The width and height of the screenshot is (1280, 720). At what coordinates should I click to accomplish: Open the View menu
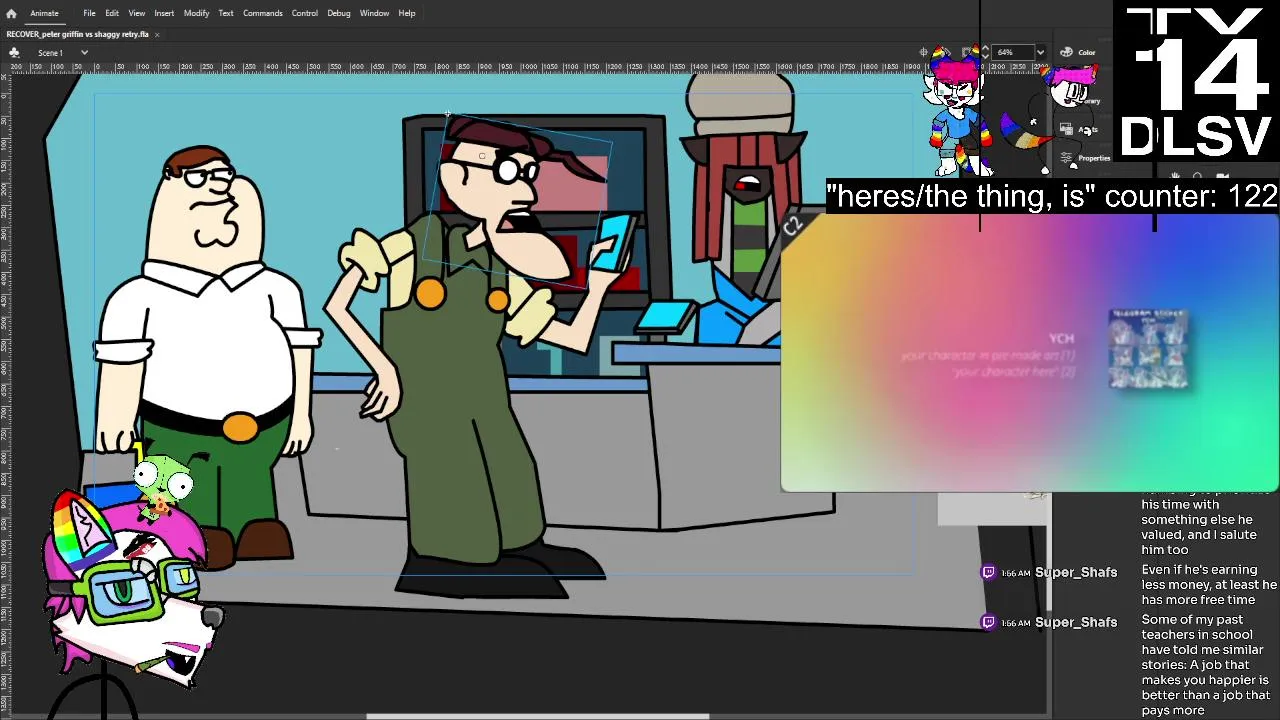pyautogui.click(x=137, y=13)
